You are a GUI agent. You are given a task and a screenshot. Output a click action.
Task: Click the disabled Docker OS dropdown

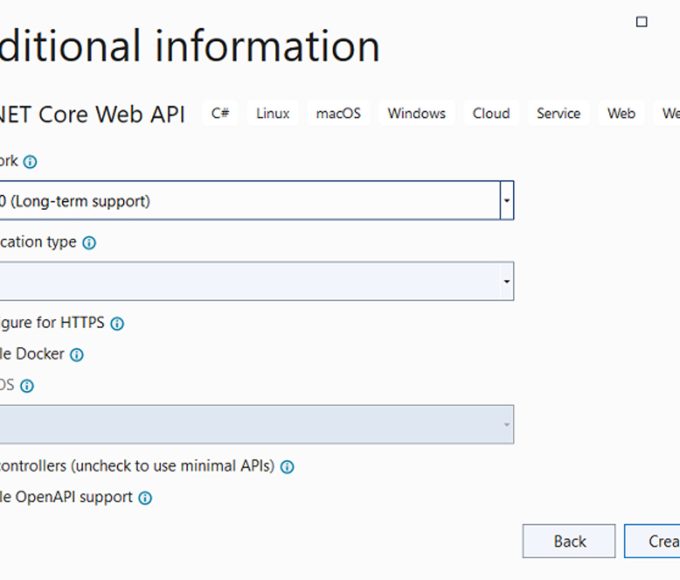(x=255, y=425)
